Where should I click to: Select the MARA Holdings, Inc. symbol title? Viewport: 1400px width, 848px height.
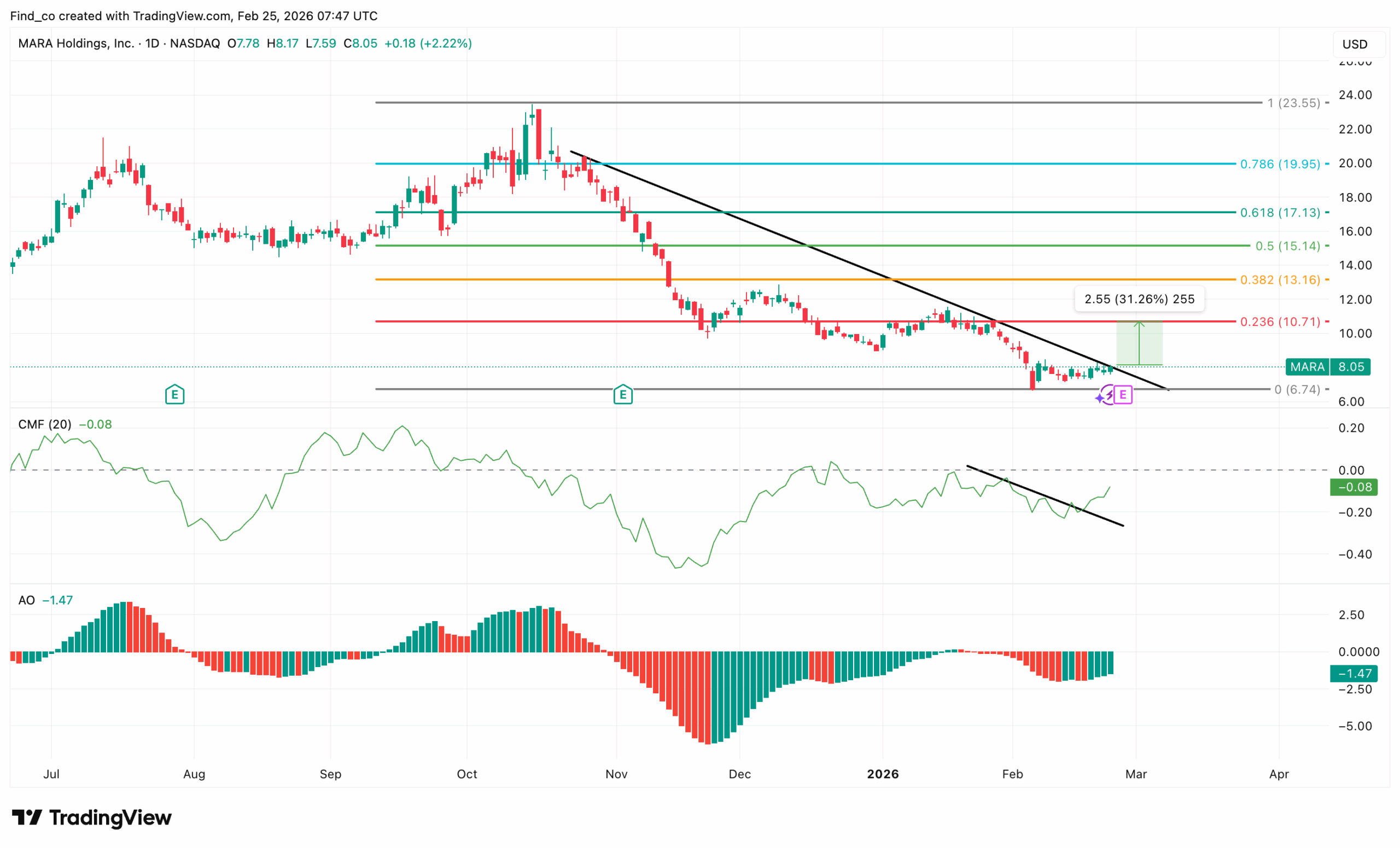[x=76, y=44]
